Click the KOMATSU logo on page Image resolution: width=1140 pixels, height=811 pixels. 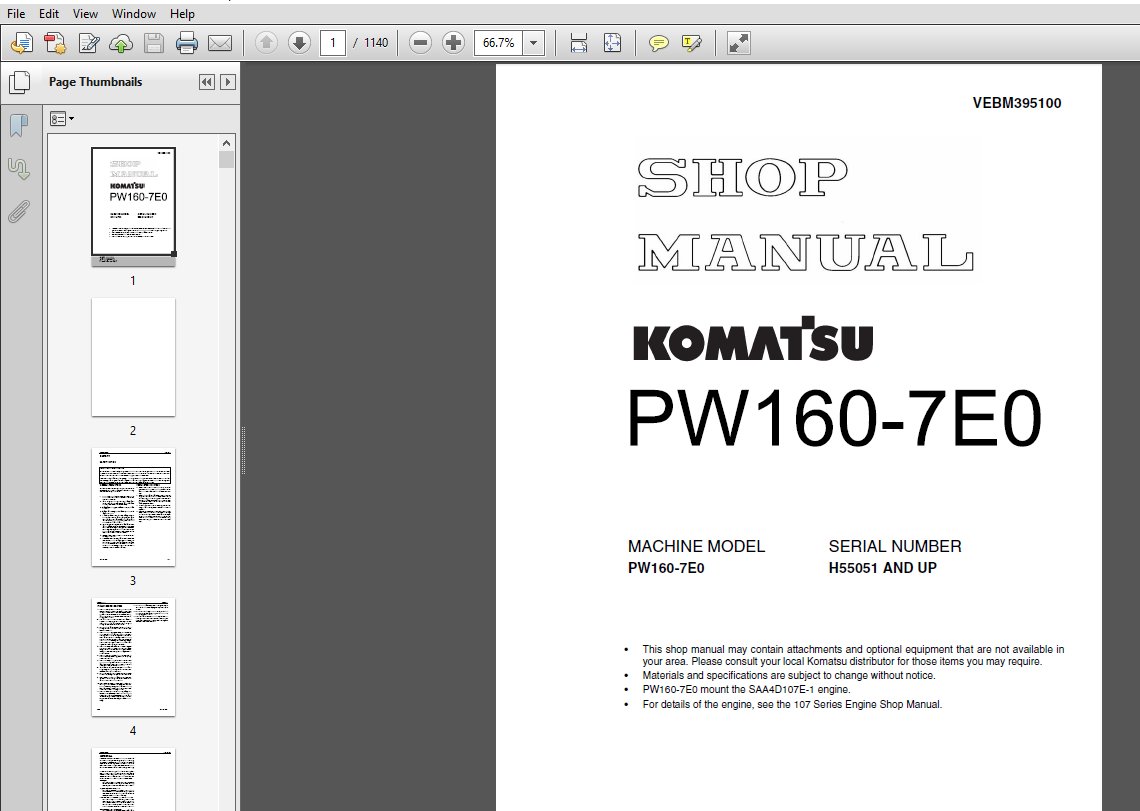click(752, 339)
